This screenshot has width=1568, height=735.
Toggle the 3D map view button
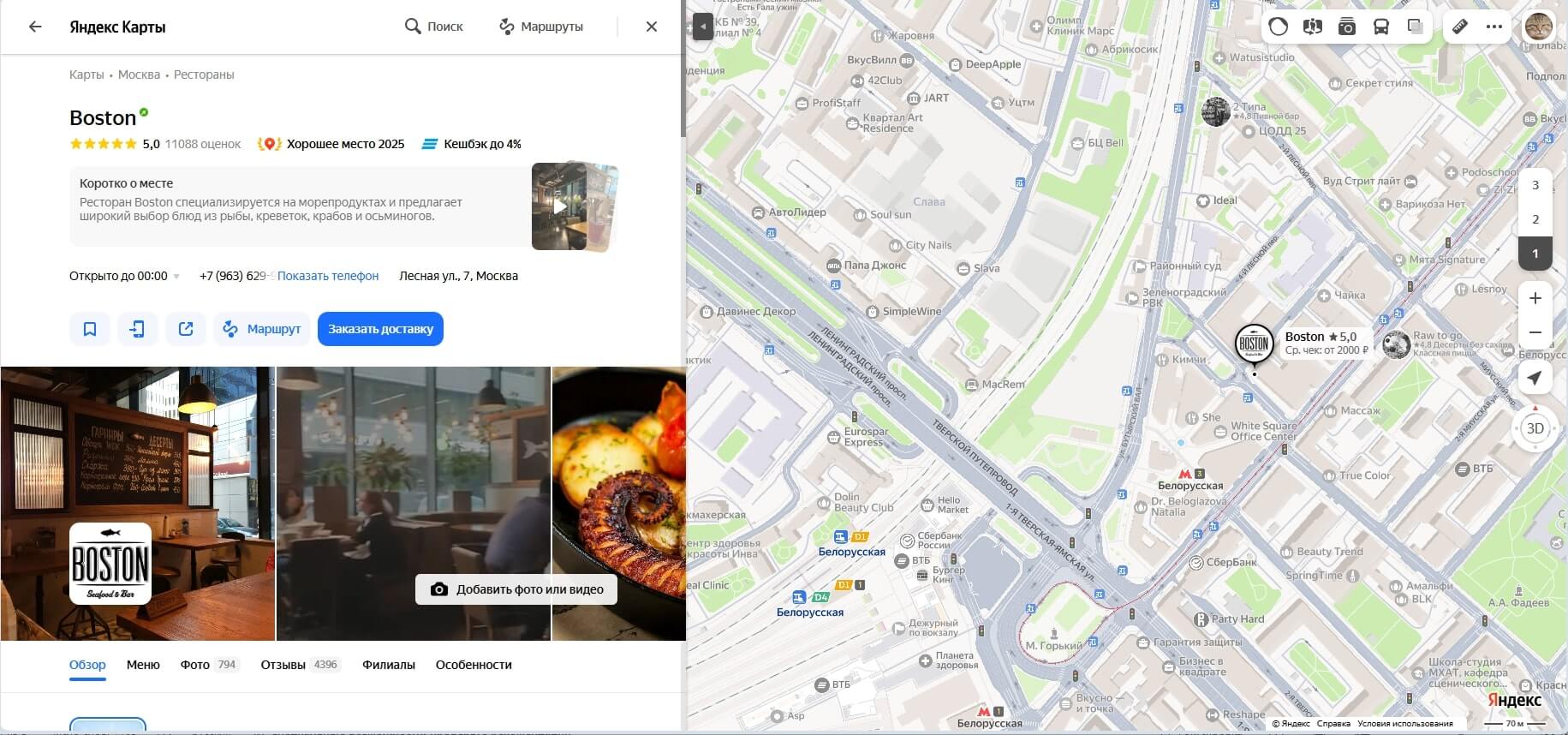1535,428
